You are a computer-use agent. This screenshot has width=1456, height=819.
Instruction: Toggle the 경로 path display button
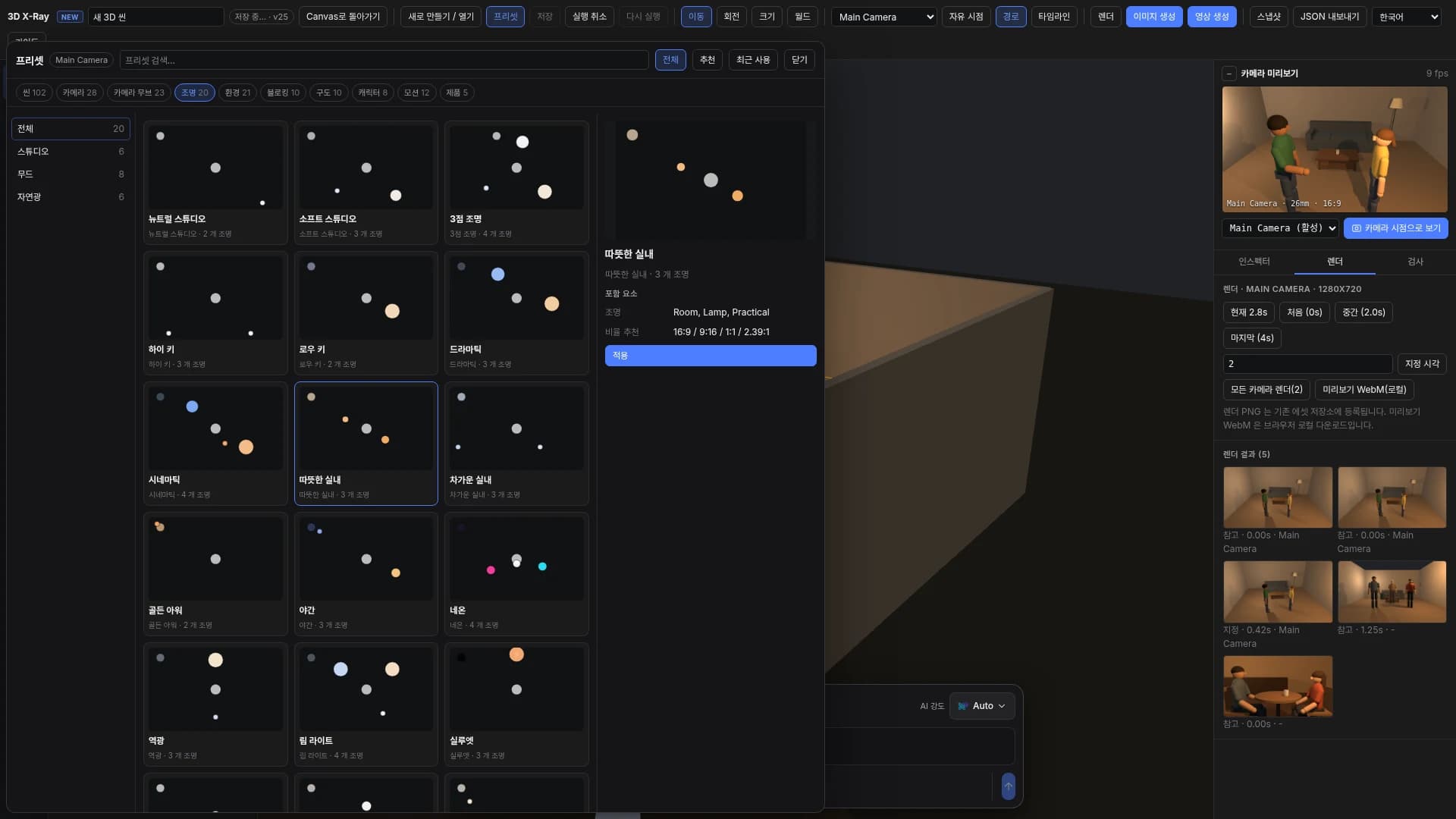coord(1011,17)
